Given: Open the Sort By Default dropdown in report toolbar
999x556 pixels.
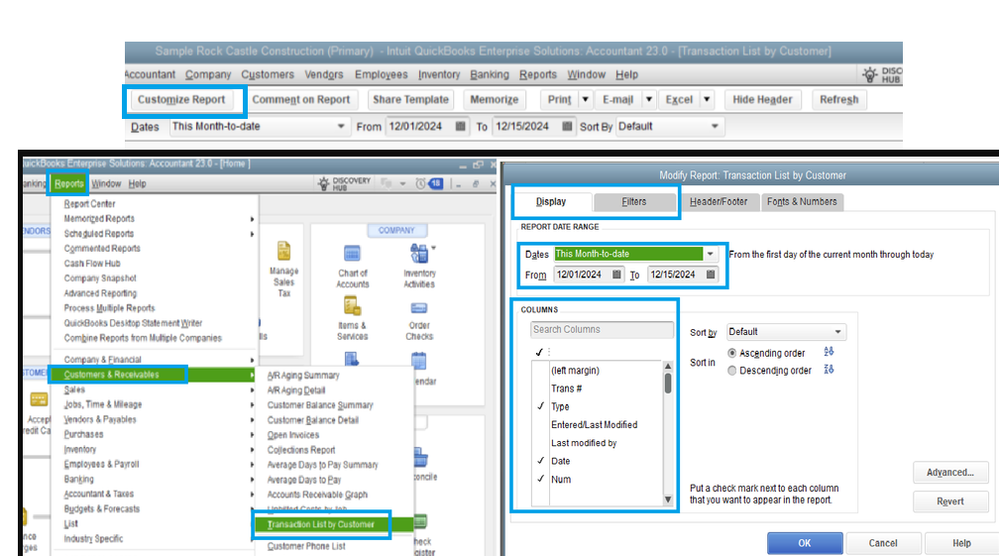Looking at the screenshot, I should pos(714,126).
